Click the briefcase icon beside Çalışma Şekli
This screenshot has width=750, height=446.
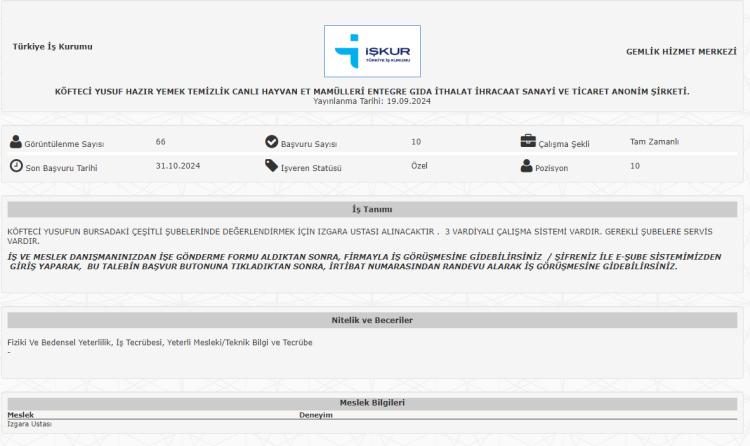528,142
